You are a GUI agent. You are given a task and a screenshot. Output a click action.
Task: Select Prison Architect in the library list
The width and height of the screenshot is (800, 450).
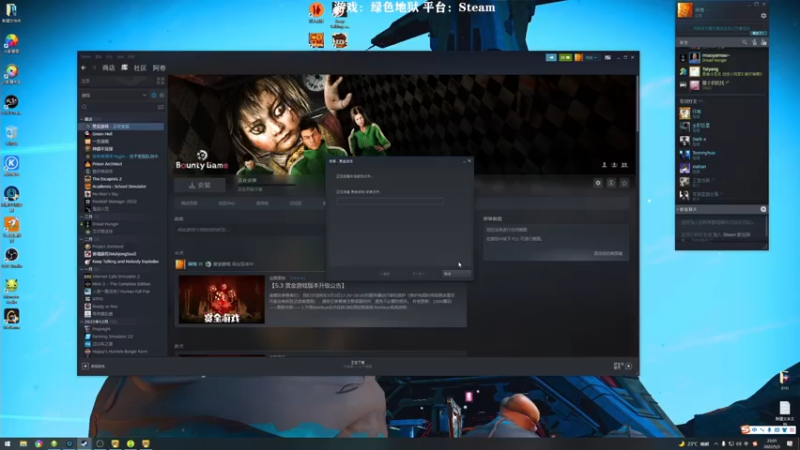coord(107,164)
